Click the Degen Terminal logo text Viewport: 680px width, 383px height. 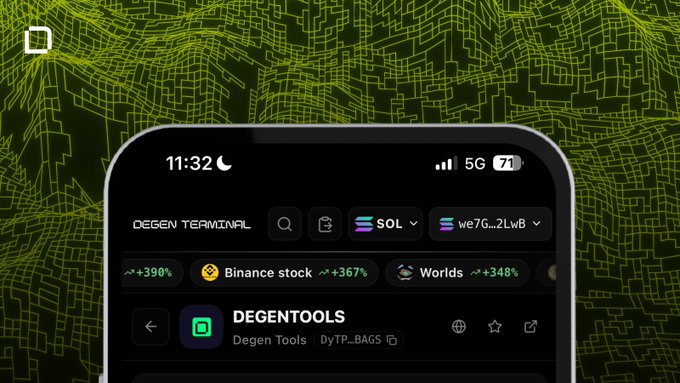(192, 224)
